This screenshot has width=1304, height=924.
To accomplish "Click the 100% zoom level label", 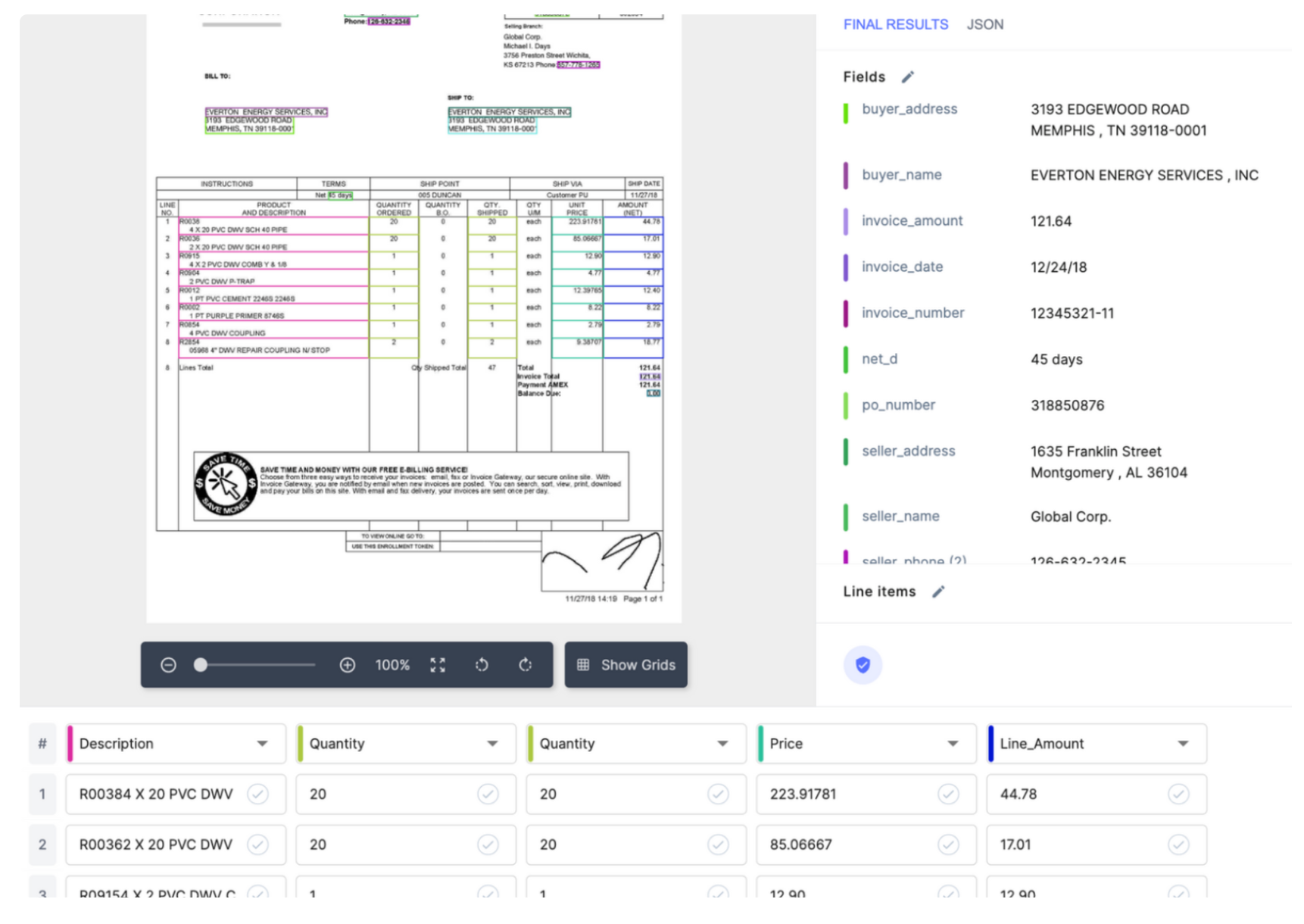I will (x=392, y=665).
